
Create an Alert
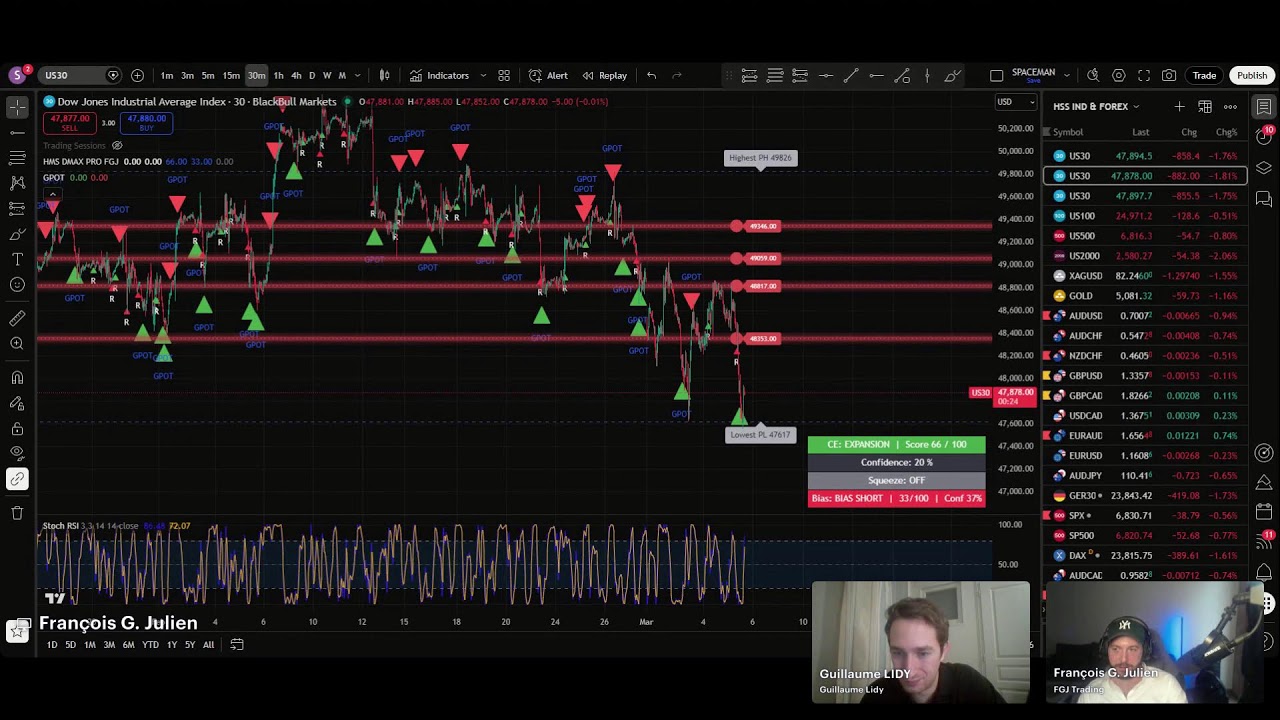tap(548, 76)
